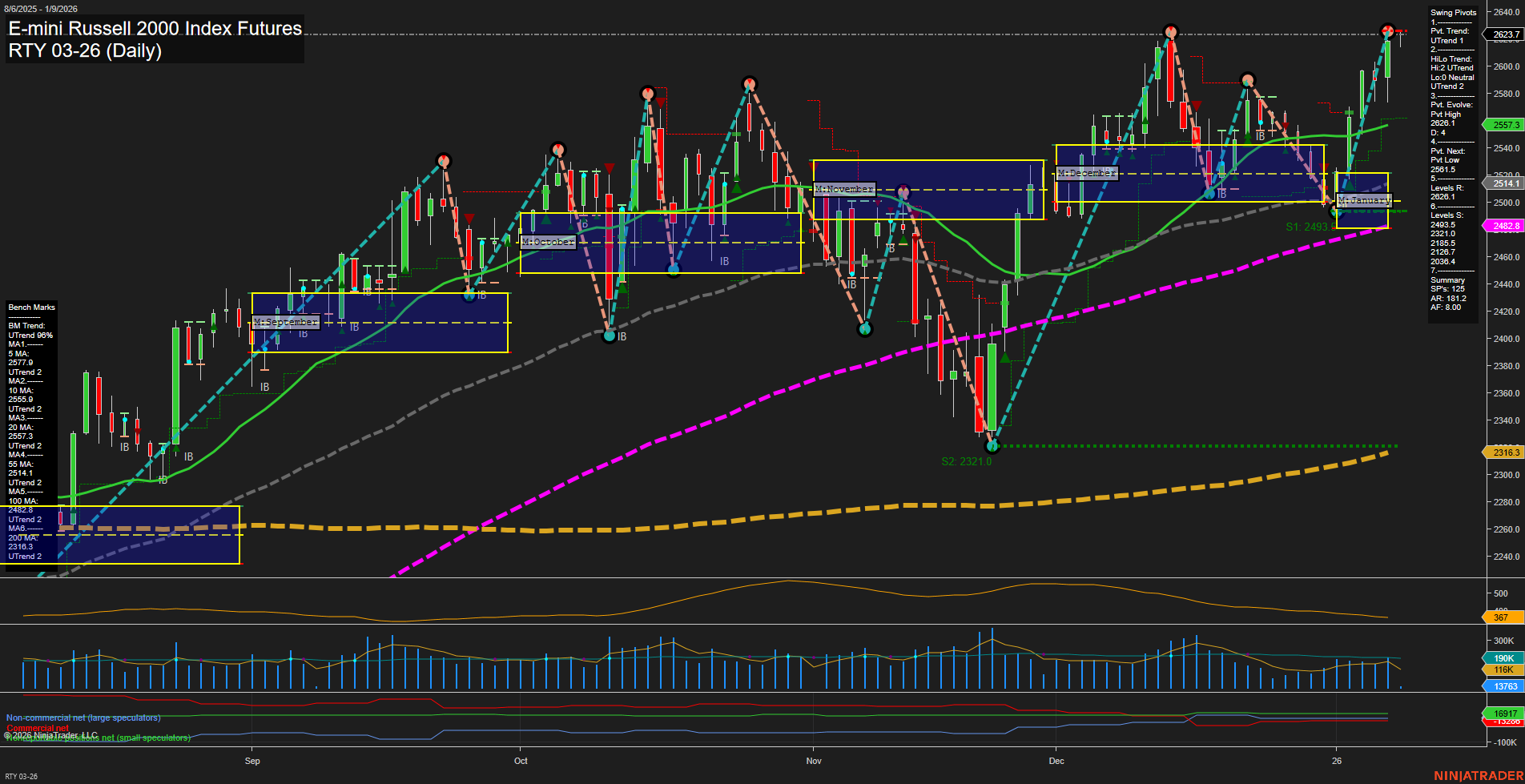This screenshot has height=784, width=1525.
Task: Select the red sell triangle above the October candles
Action: pos(610,167)
